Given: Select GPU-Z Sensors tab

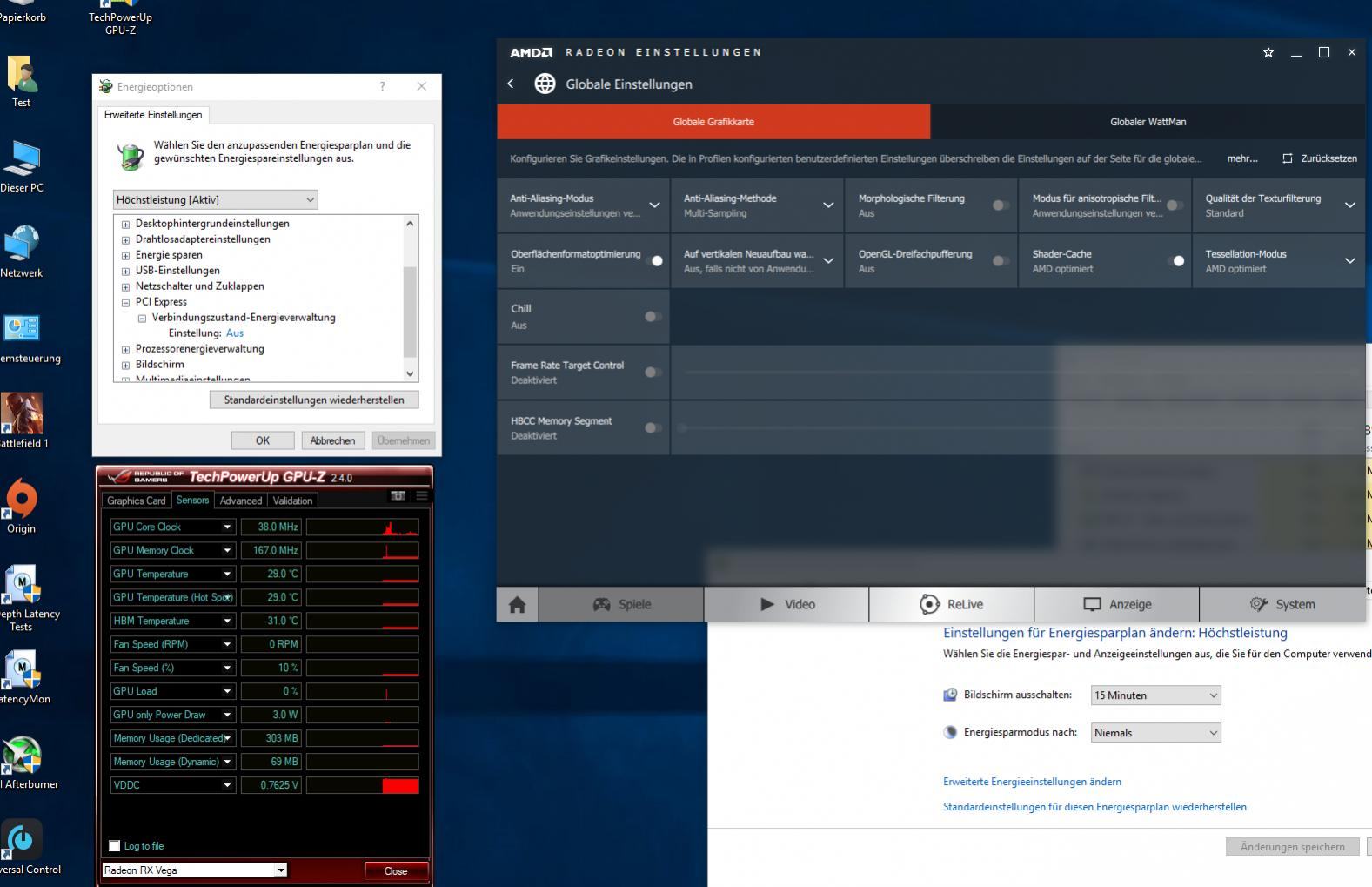Looking at the screenshot, I should click(192, 500).
